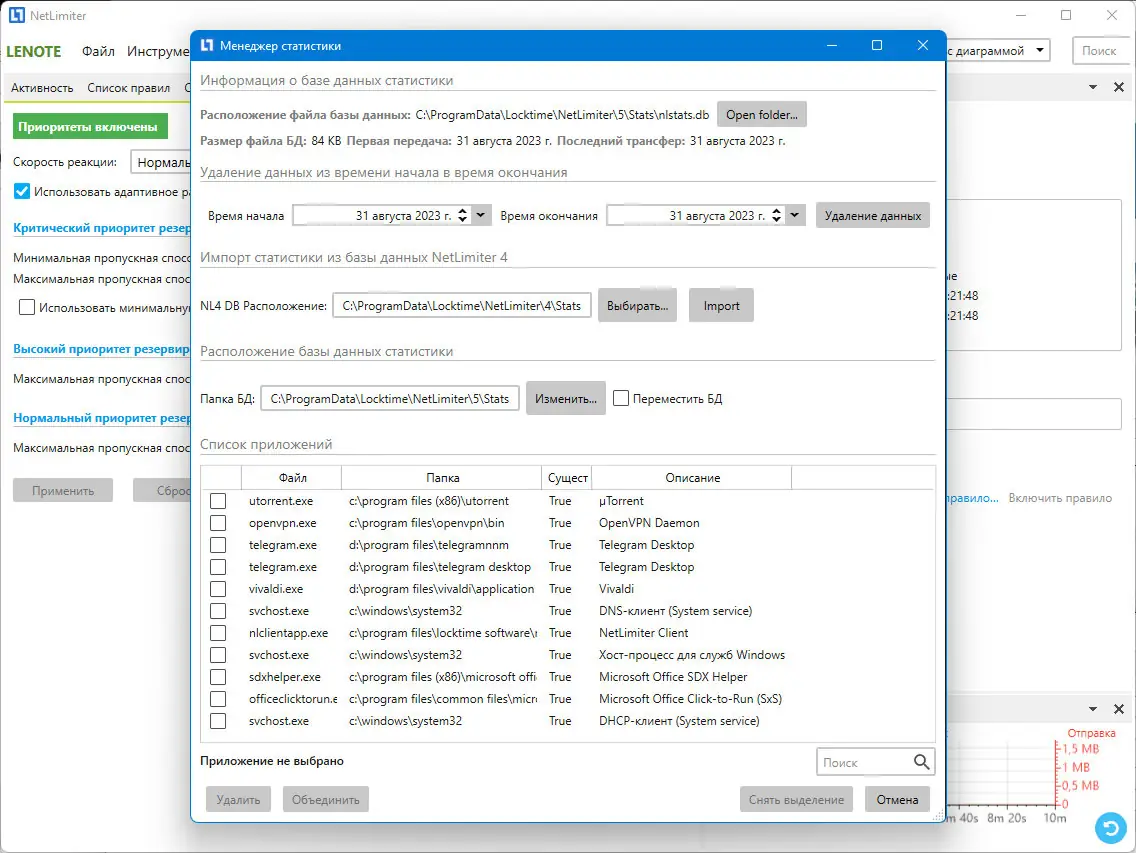Click the Отмена button
The height and width of the screenshot is (853, 1136).
click(897, 799)
